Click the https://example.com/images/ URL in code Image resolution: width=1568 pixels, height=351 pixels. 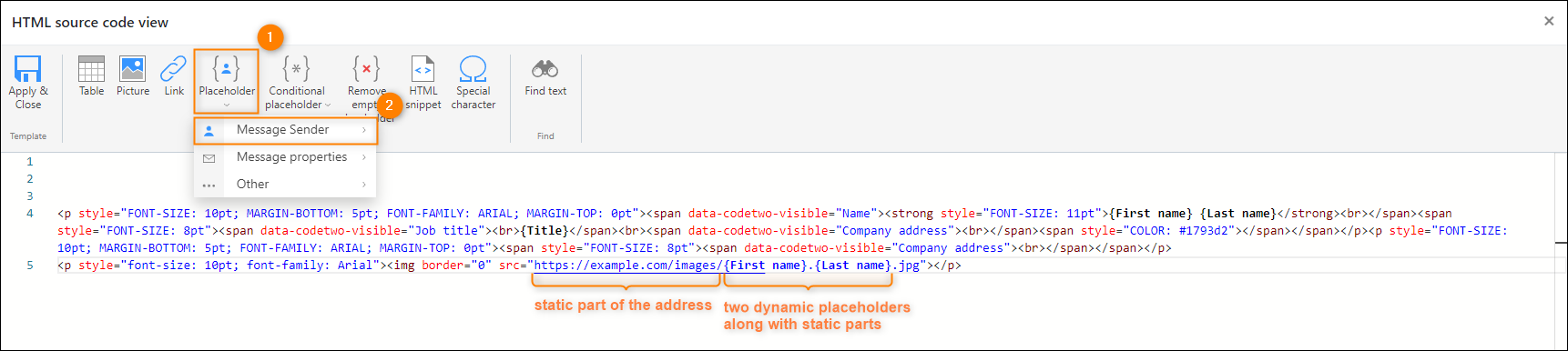[628, 266]
